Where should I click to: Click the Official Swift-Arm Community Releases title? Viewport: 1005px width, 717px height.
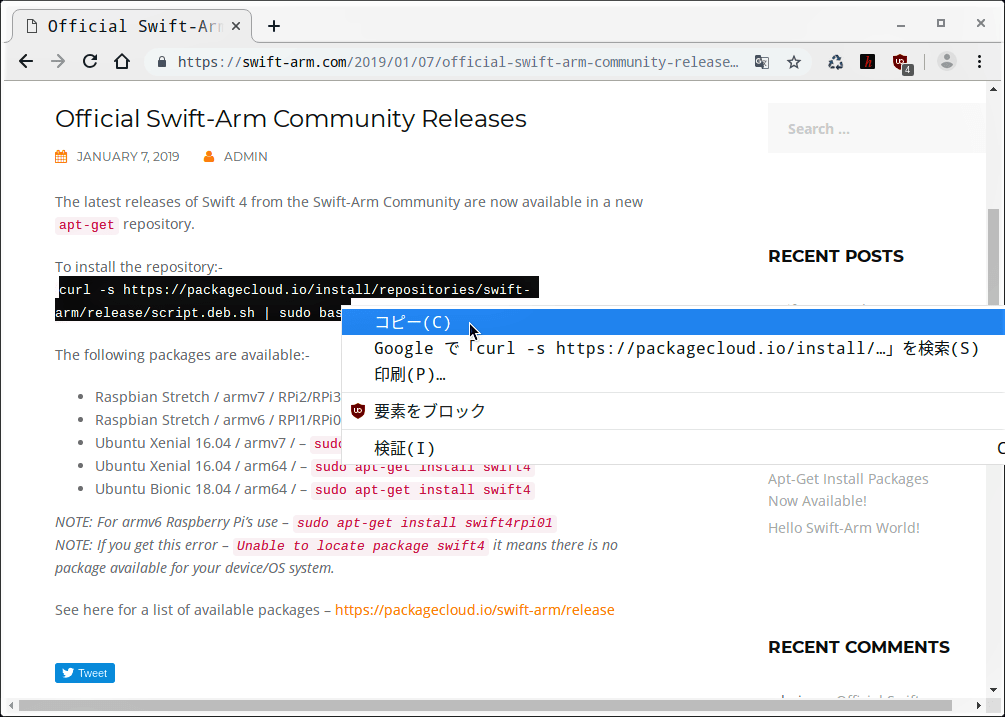290,119
